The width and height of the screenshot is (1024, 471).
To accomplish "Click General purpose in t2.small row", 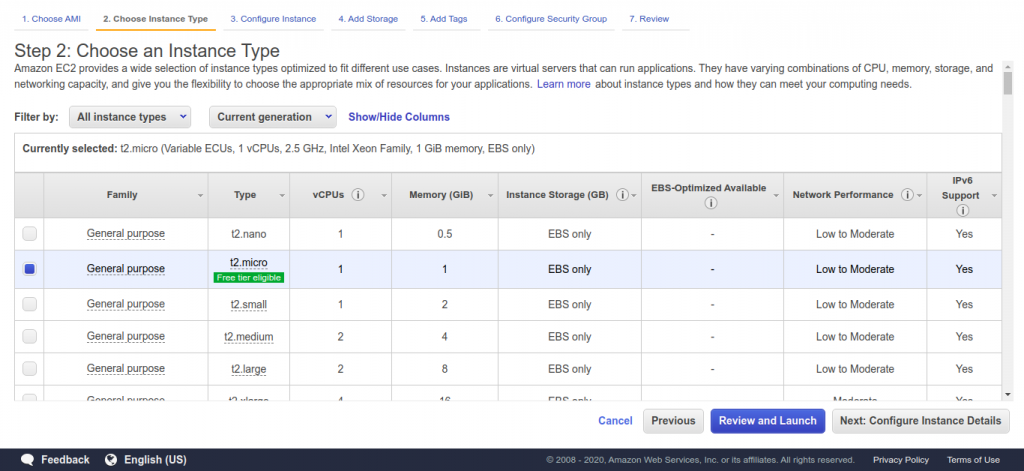I will (x=126, y=304).
